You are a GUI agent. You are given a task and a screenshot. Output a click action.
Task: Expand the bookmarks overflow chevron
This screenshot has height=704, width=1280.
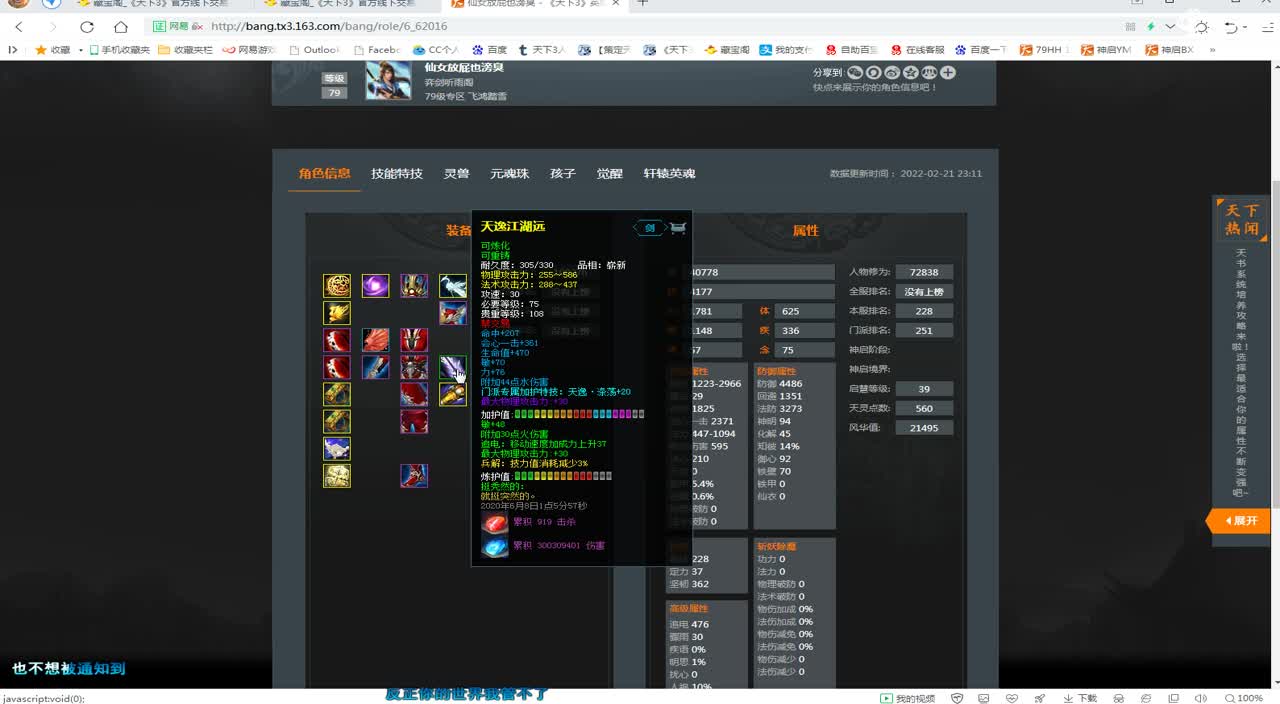[1213, 49]
